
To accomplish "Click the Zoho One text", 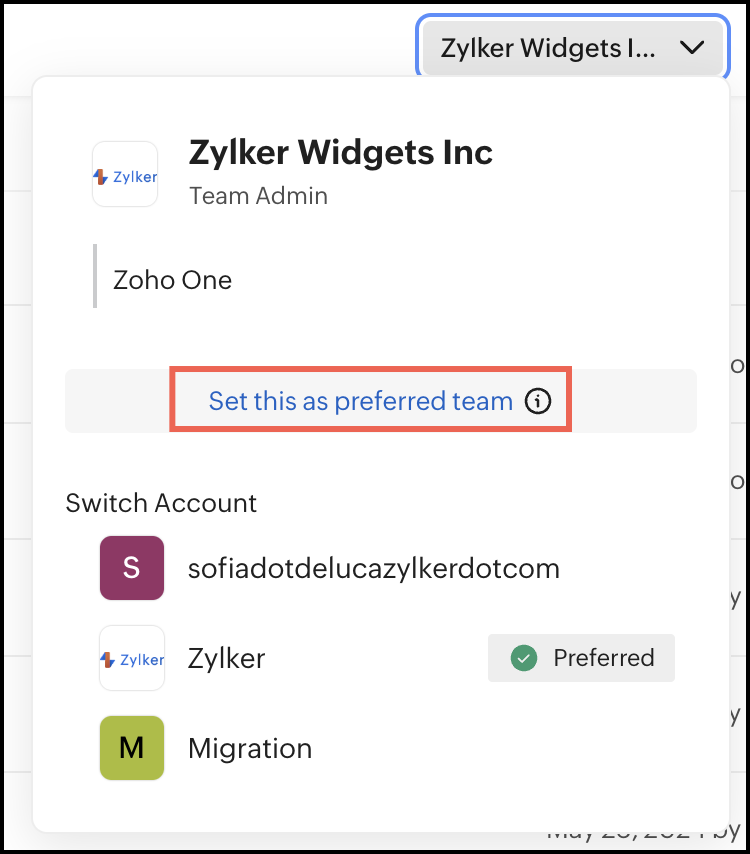I will [173, 280].
